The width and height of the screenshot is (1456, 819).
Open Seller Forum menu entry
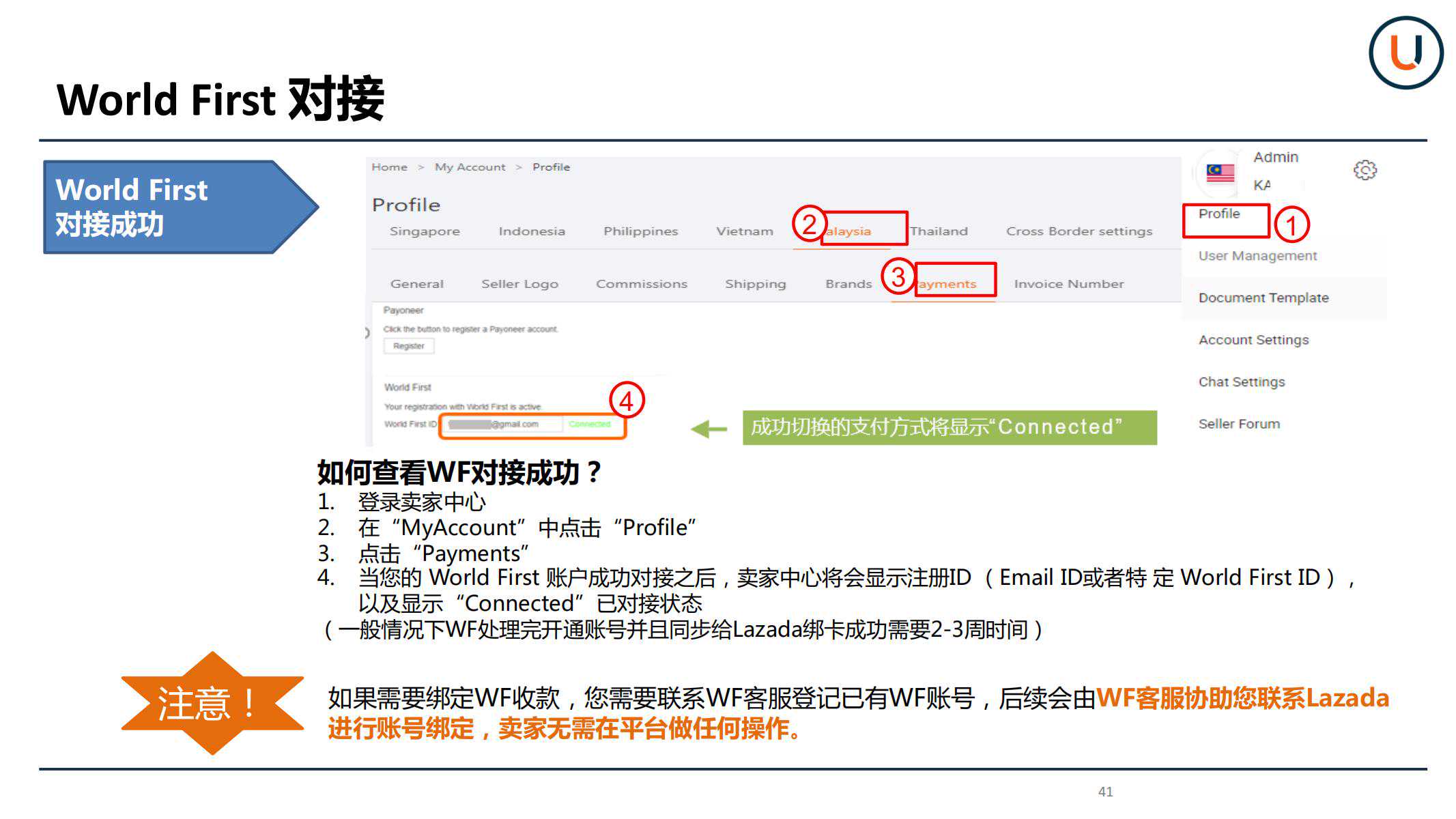[x=1239, y=424]
